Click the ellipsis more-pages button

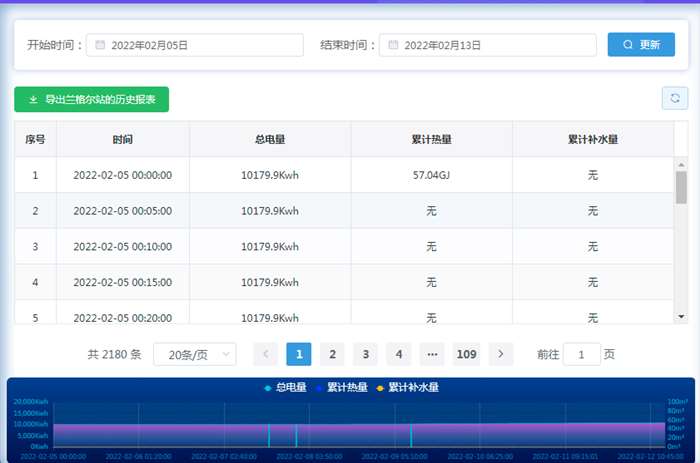(x=432, y=354)
